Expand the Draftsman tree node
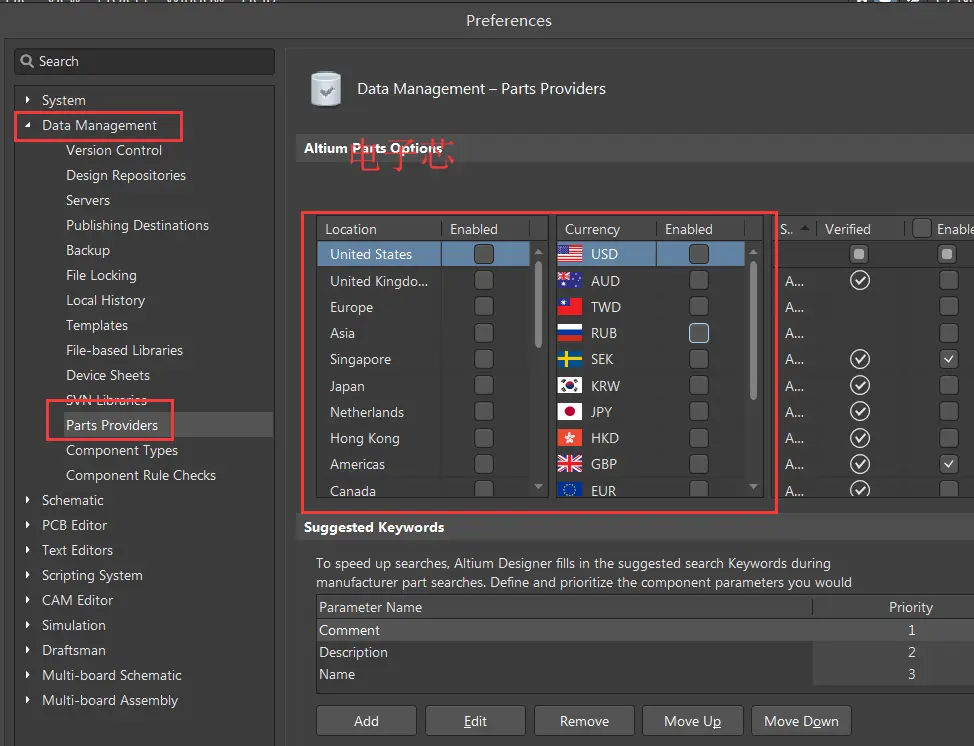 tap(27, 650)
